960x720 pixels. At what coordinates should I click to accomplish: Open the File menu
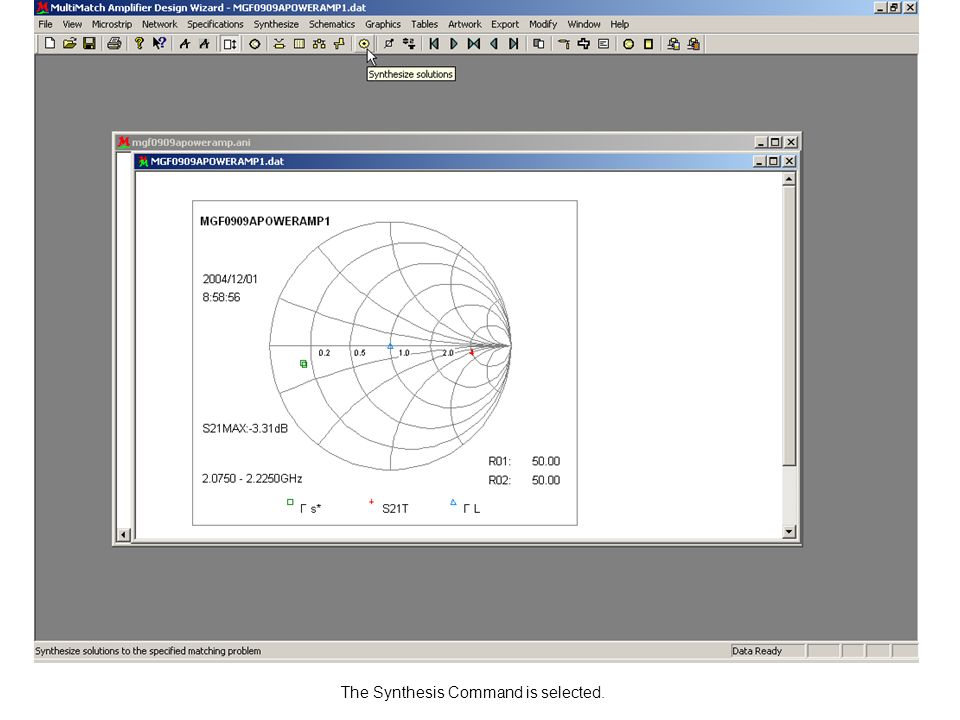[45, 24]
